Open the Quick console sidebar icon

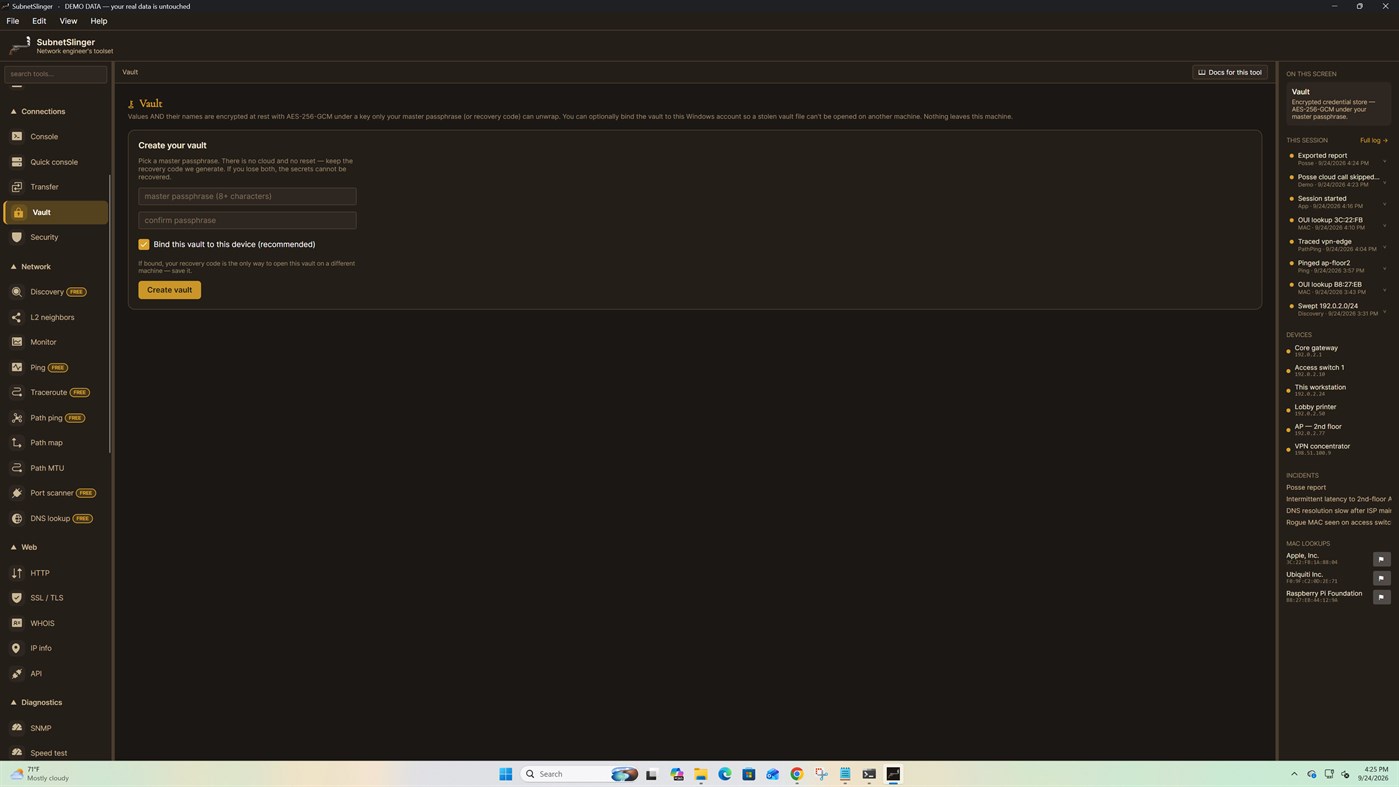point(17,161)
